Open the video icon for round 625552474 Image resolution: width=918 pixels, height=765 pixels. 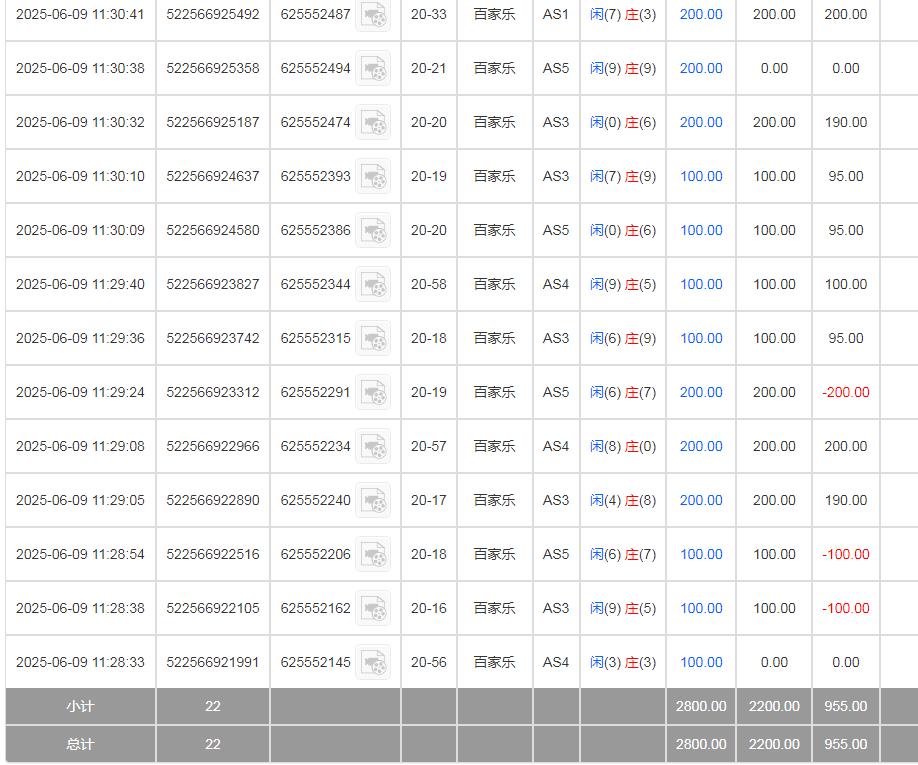click(374, 123)
